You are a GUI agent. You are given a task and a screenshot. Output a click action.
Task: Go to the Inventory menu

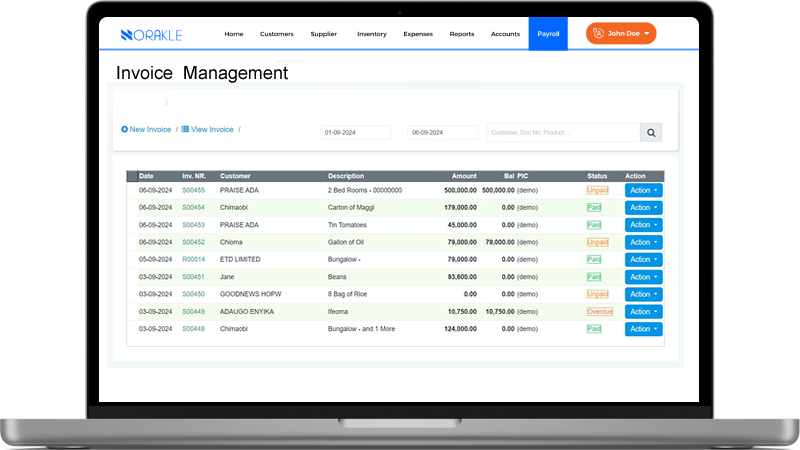371,34
